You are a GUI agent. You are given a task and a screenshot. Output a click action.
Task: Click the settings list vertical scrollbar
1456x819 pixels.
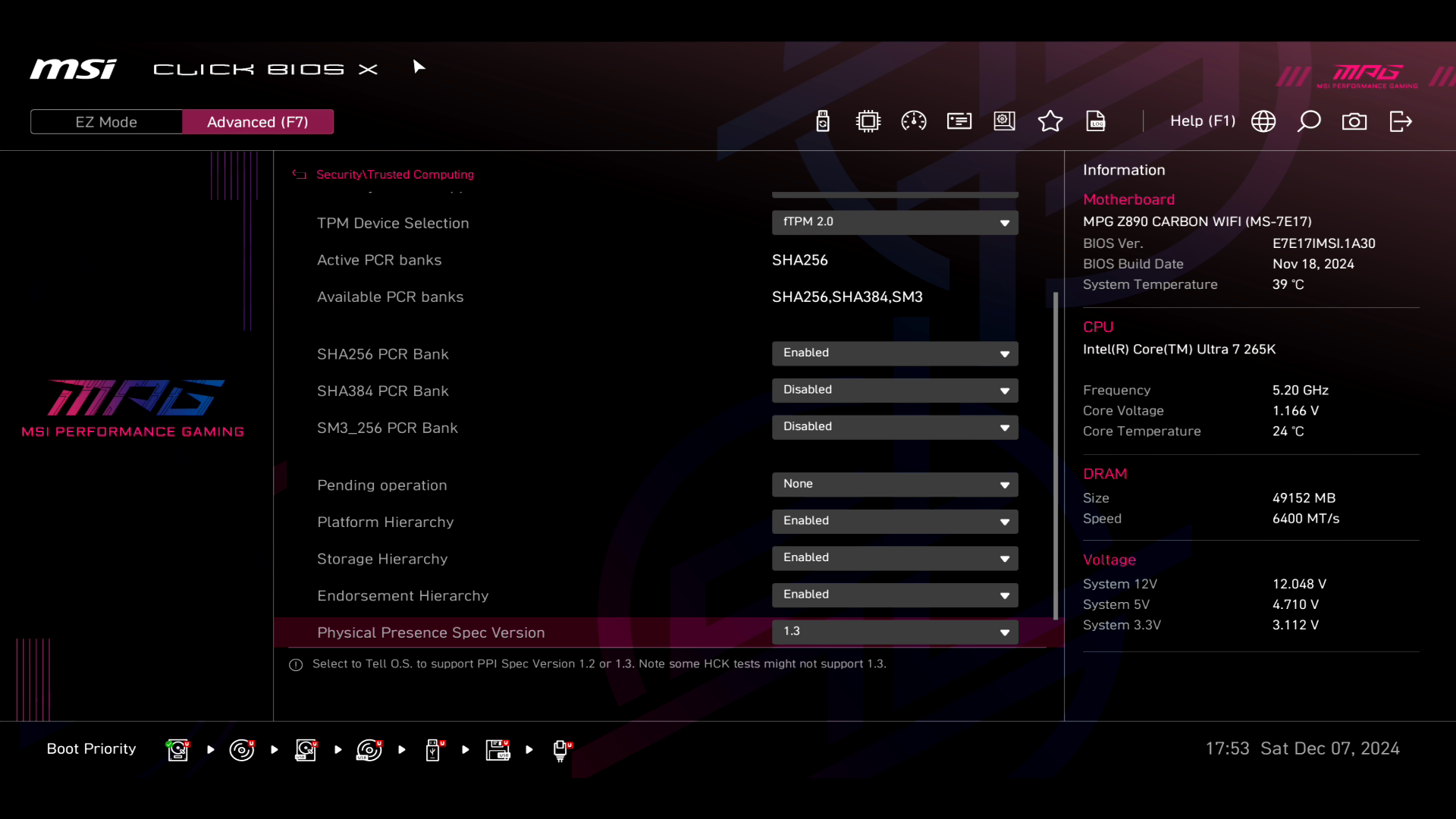click(1056, 455)
